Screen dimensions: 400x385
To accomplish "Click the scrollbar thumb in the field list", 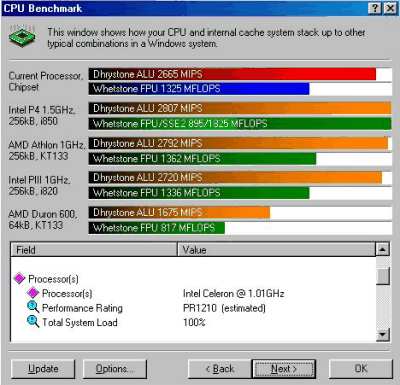I will pos(382,276).
